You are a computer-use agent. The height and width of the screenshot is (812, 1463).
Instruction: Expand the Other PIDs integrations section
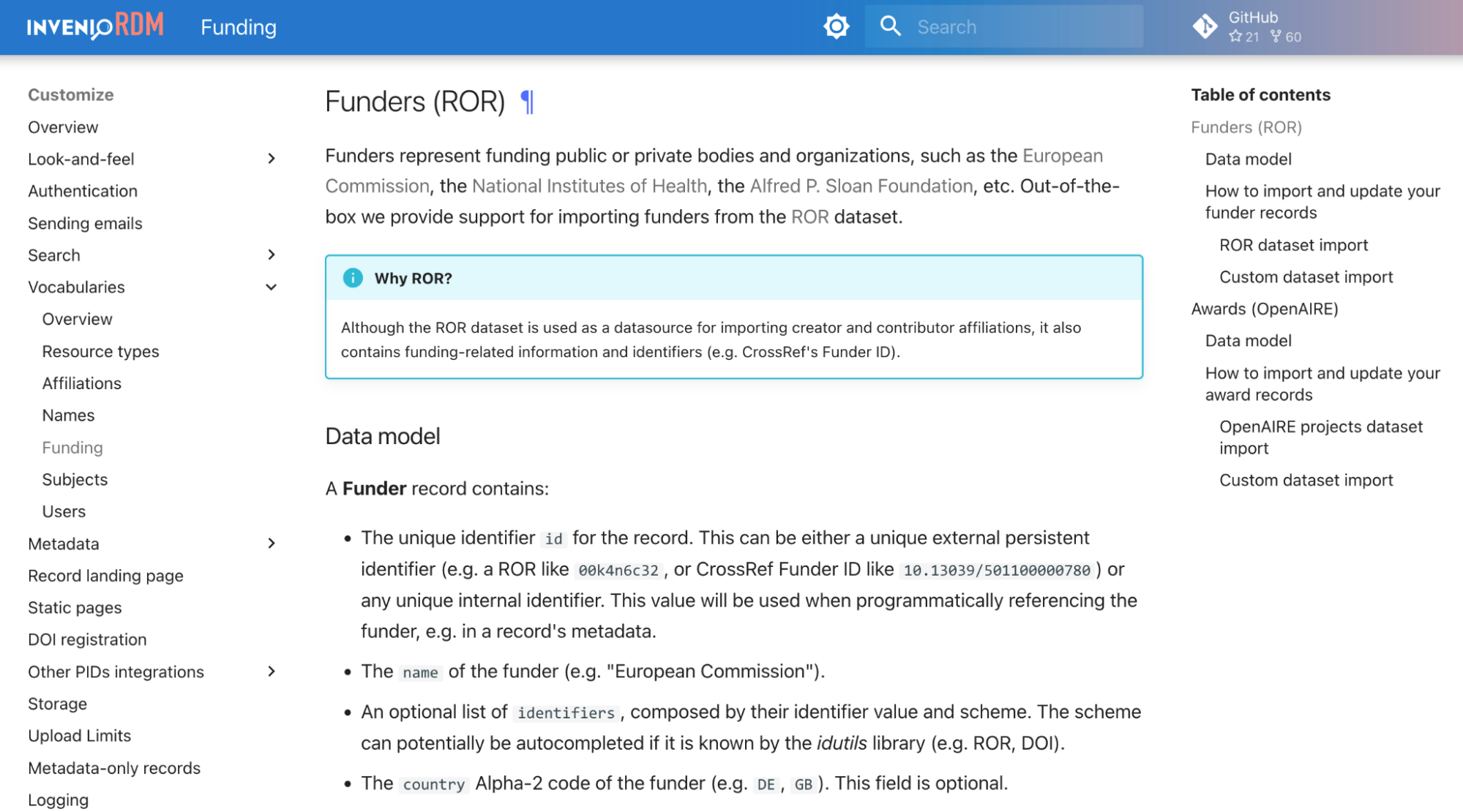click(x=269, y=671)
